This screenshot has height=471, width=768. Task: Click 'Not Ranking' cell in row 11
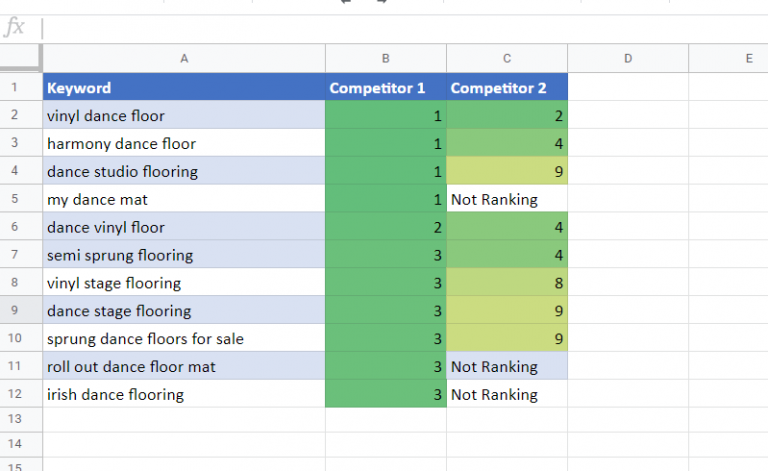507,367
